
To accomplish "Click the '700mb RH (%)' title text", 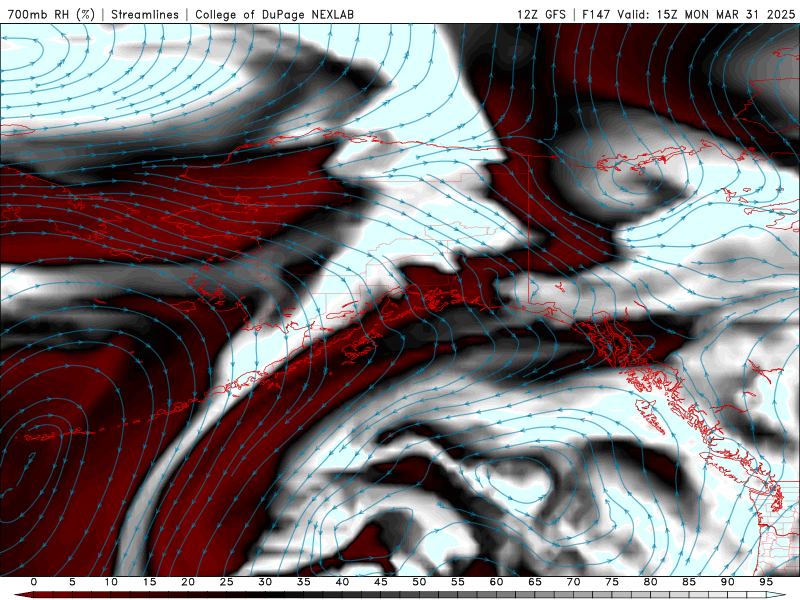I will tap(51, 14).
